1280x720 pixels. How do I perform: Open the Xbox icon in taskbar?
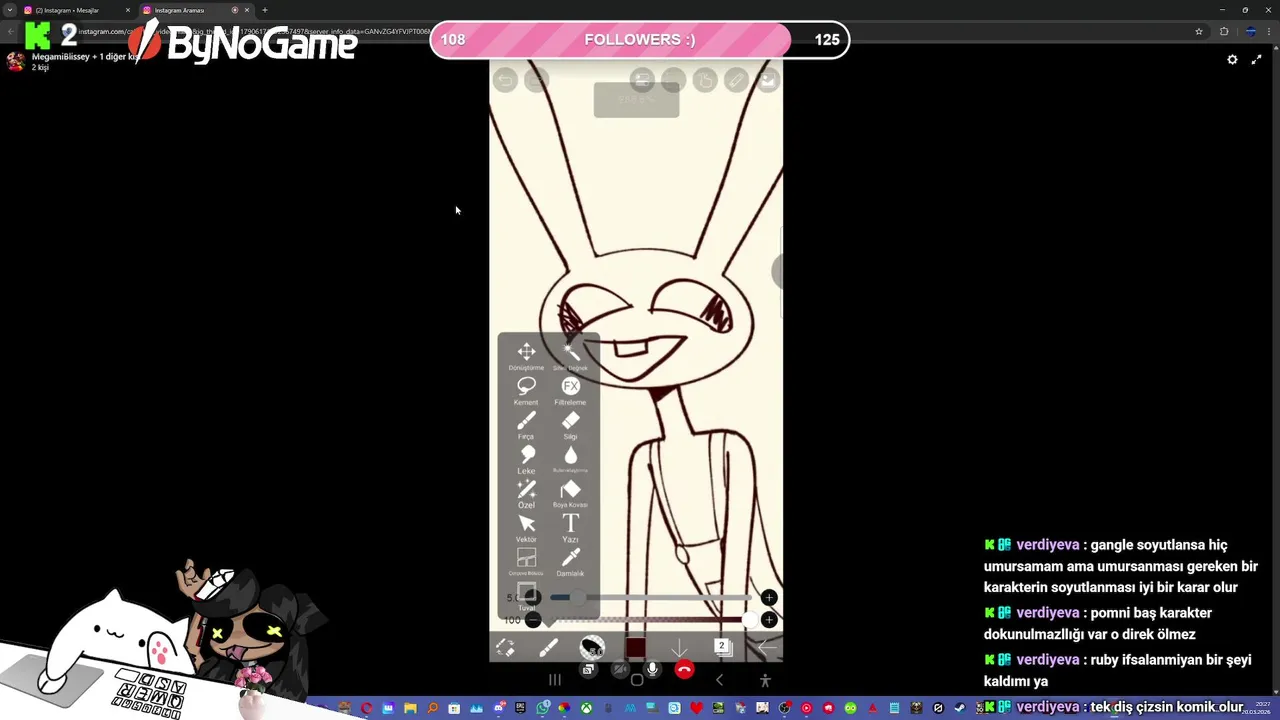587,708
